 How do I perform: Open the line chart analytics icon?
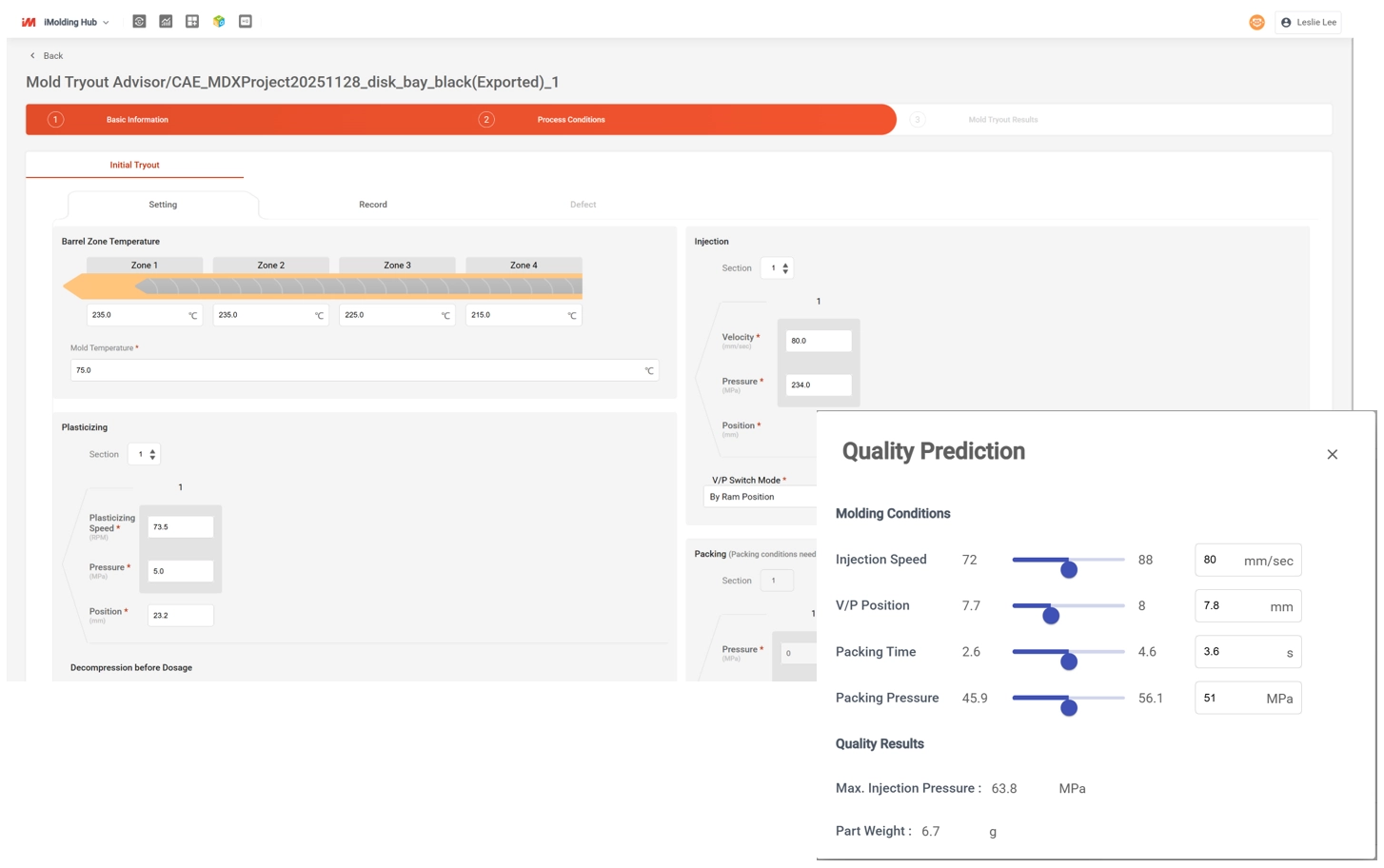[166, 21]
